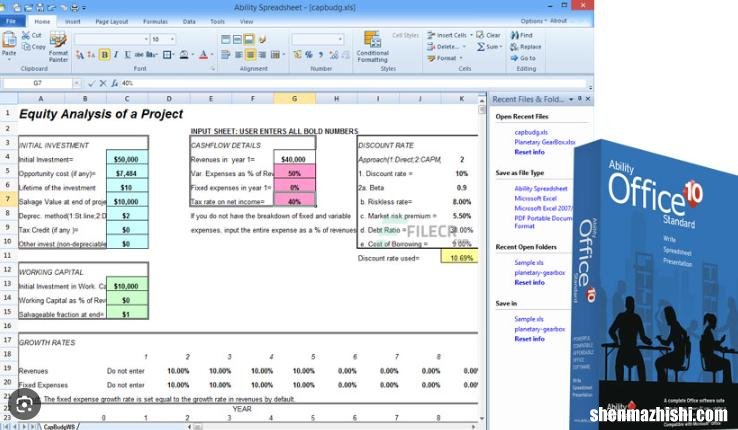Click the currency format icon
Viewport: 738px width, 430px height.
(x=297, y=55)
